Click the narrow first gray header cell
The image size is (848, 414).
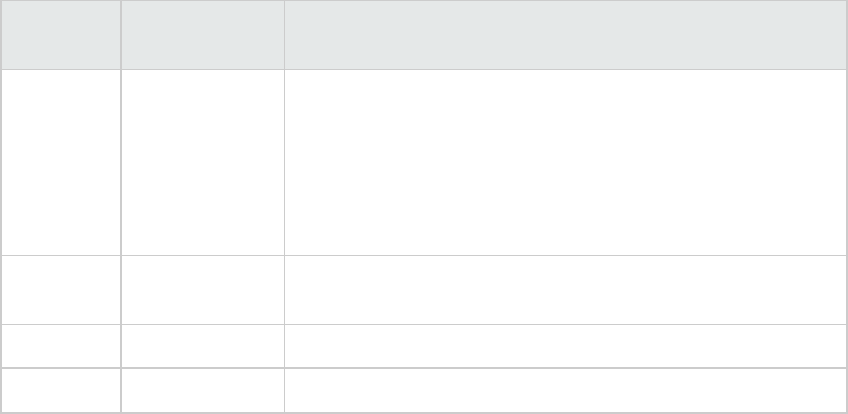(x=60, y=35)
